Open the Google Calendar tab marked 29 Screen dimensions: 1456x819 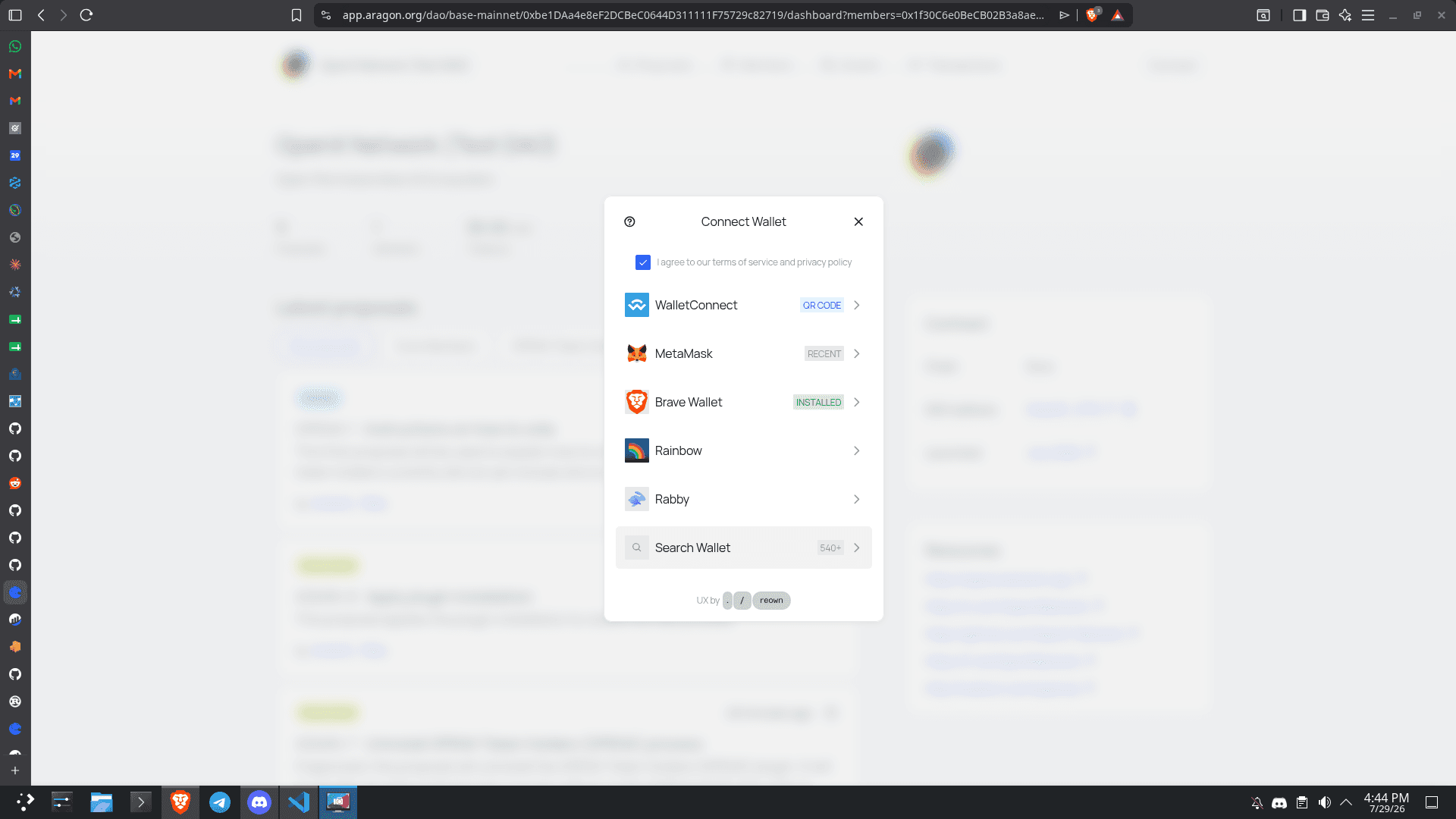click(x=15, y=155)
